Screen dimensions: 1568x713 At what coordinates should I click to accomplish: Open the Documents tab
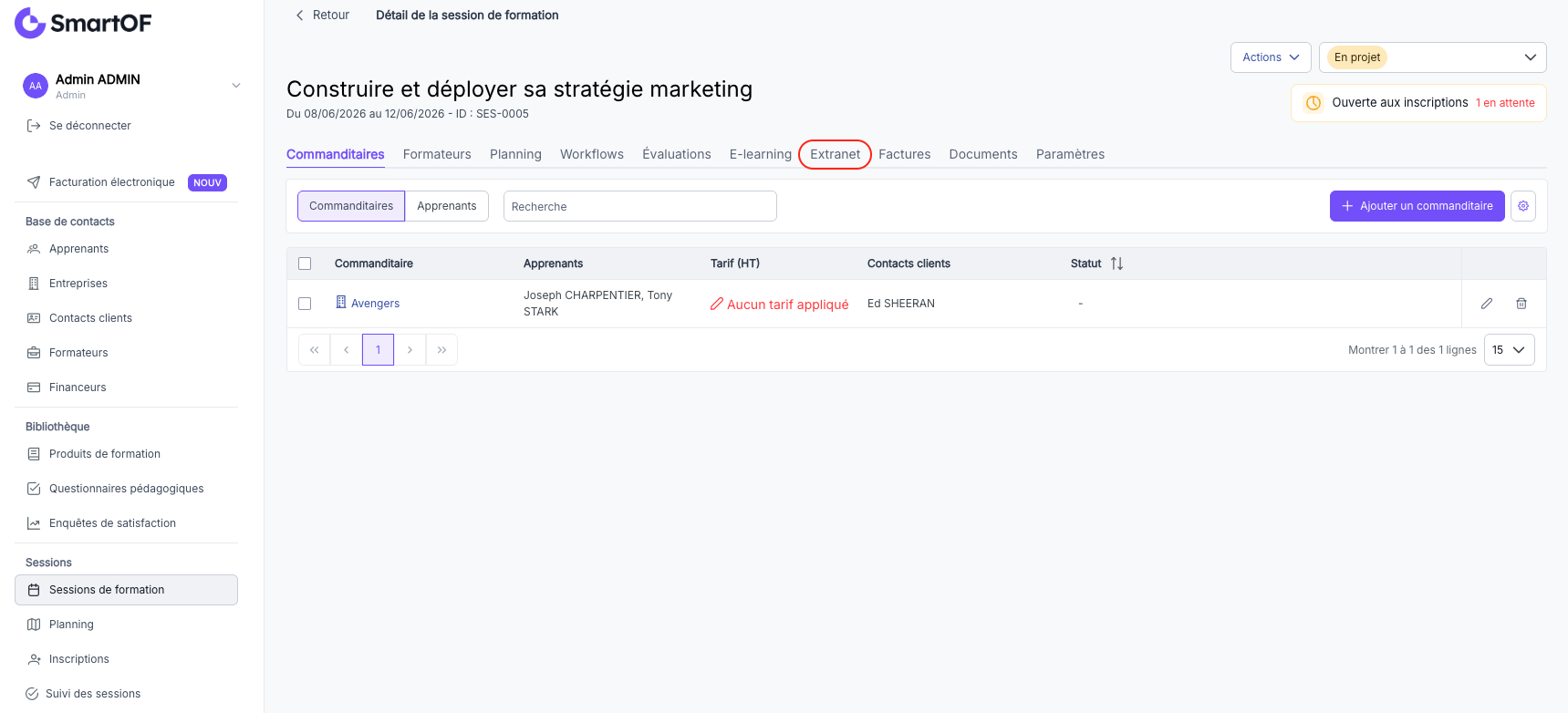[983, 154]
